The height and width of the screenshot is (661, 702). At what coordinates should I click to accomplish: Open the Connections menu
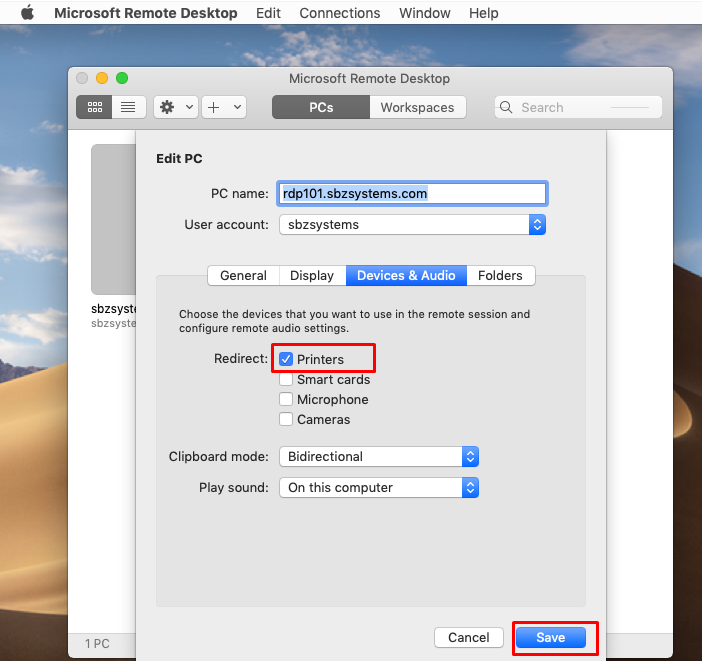tap(340, 13)
